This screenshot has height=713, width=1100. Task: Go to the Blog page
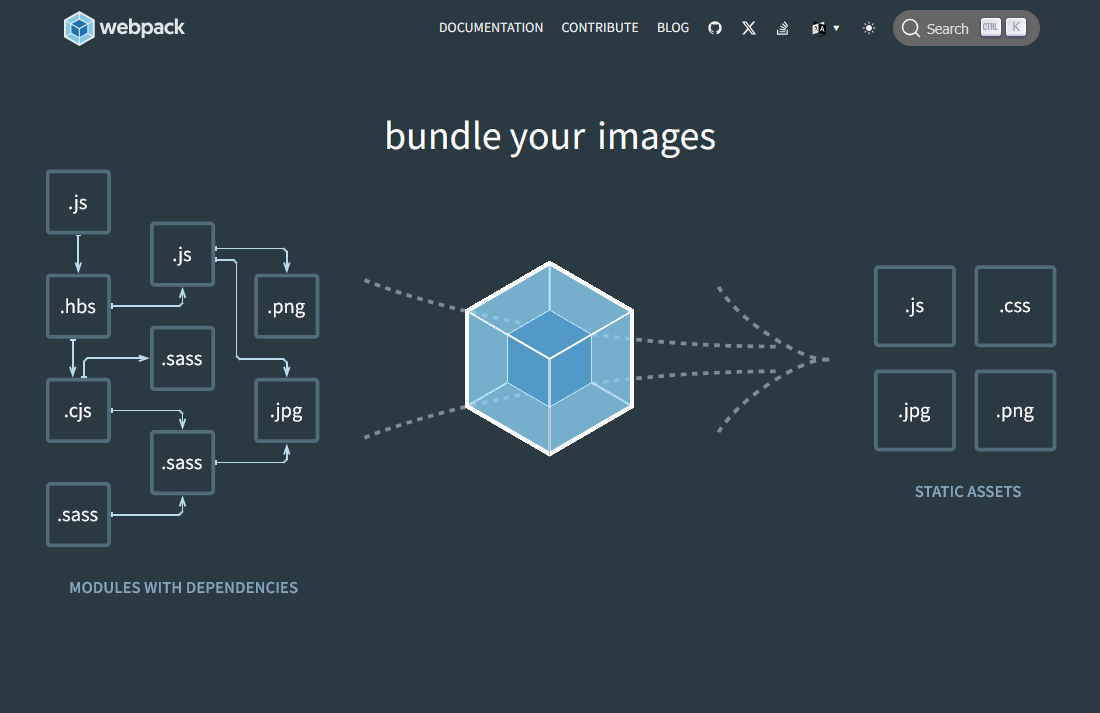coord(673,28)
